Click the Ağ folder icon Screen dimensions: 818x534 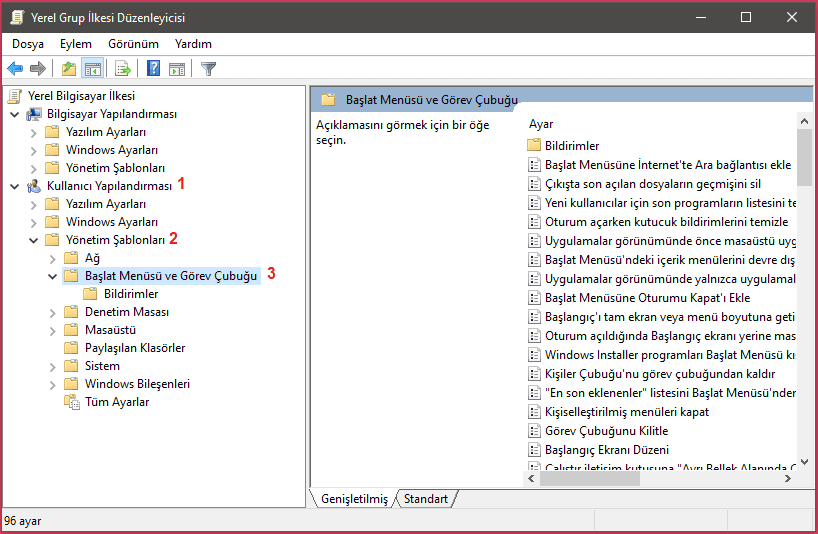[x=71, y=258]
